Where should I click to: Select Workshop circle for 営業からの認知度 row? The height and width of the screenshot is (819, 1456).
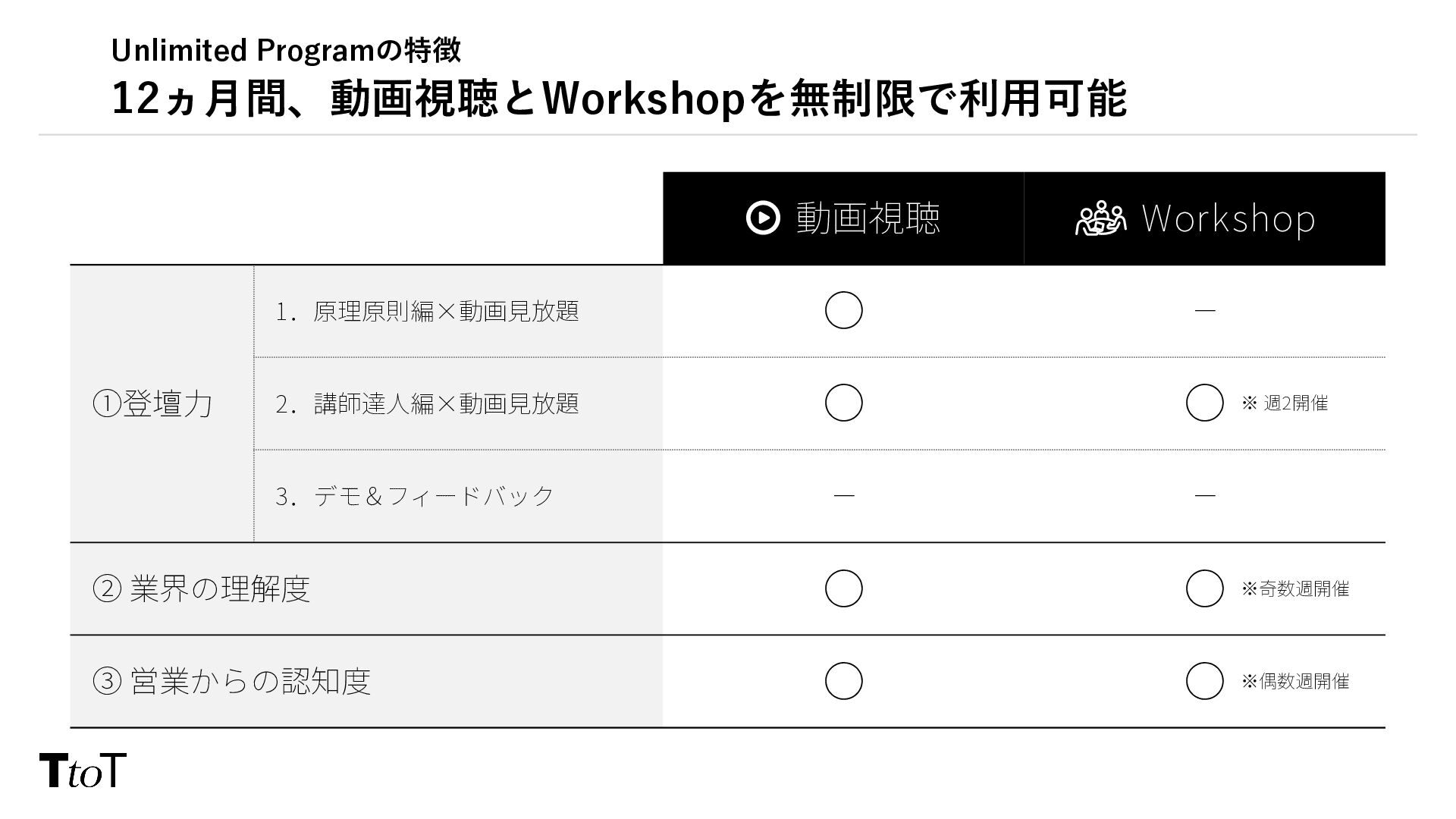[x=1204, y=681]
